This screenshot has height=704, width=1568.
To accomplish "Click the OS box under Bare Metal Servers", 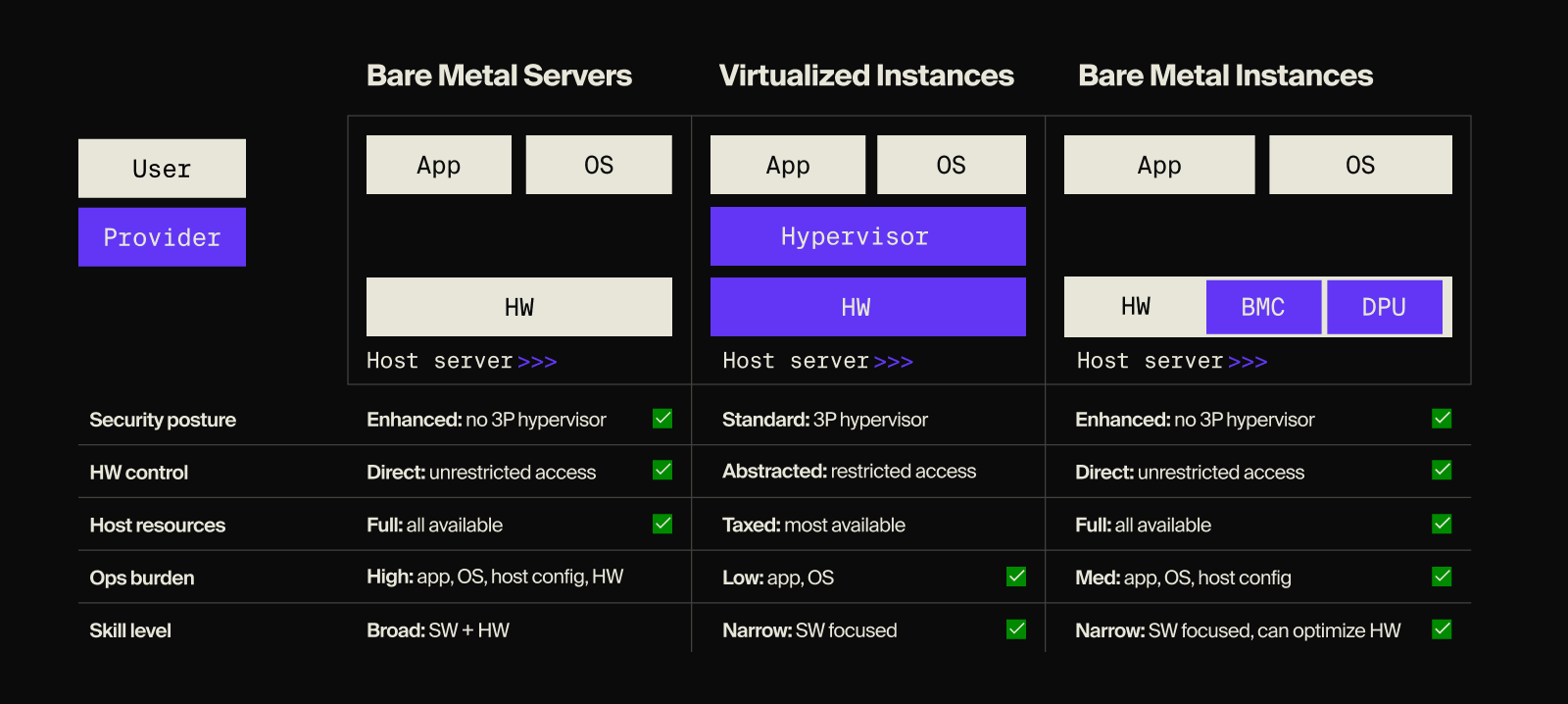I will pyautogui.click(x=599, y=165).
